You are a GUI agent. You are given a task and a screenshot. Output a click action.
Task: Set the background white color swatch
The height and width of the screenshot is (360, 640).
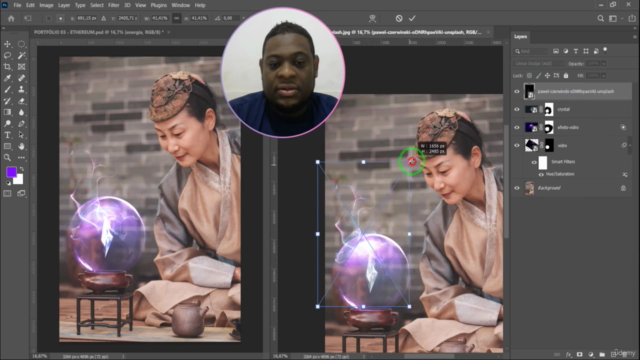tap(19, 180)
